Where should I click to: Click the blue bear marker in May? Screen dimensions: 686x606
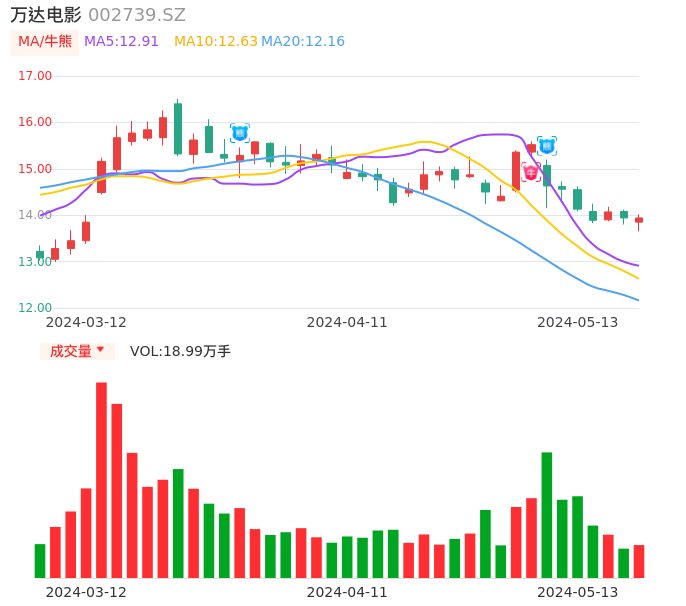coord(547,146)
